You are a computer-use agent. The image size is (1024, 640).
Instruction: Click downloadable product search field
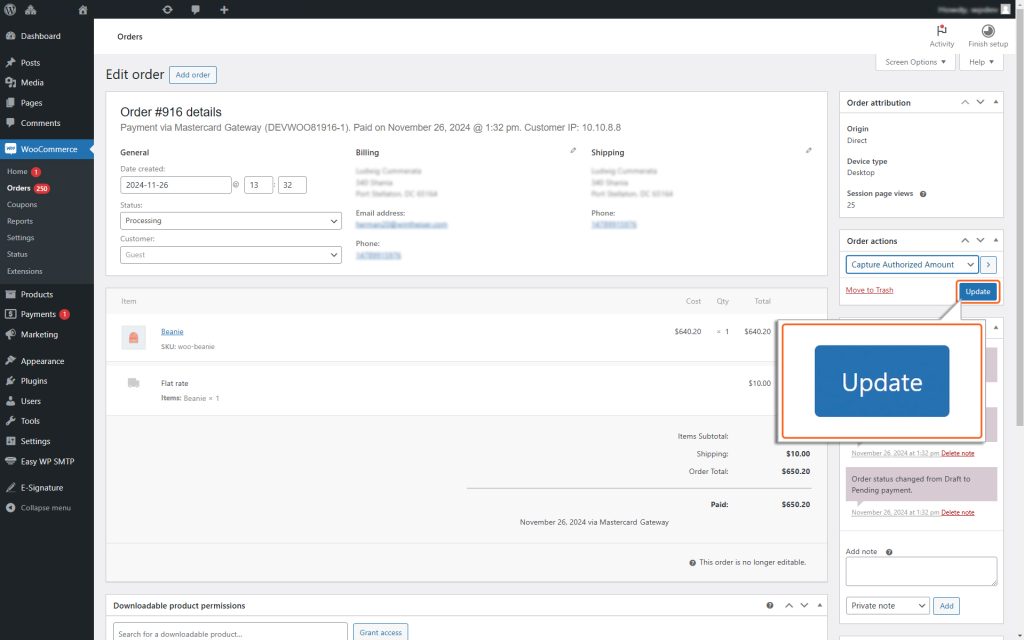[x=230, y=632]
